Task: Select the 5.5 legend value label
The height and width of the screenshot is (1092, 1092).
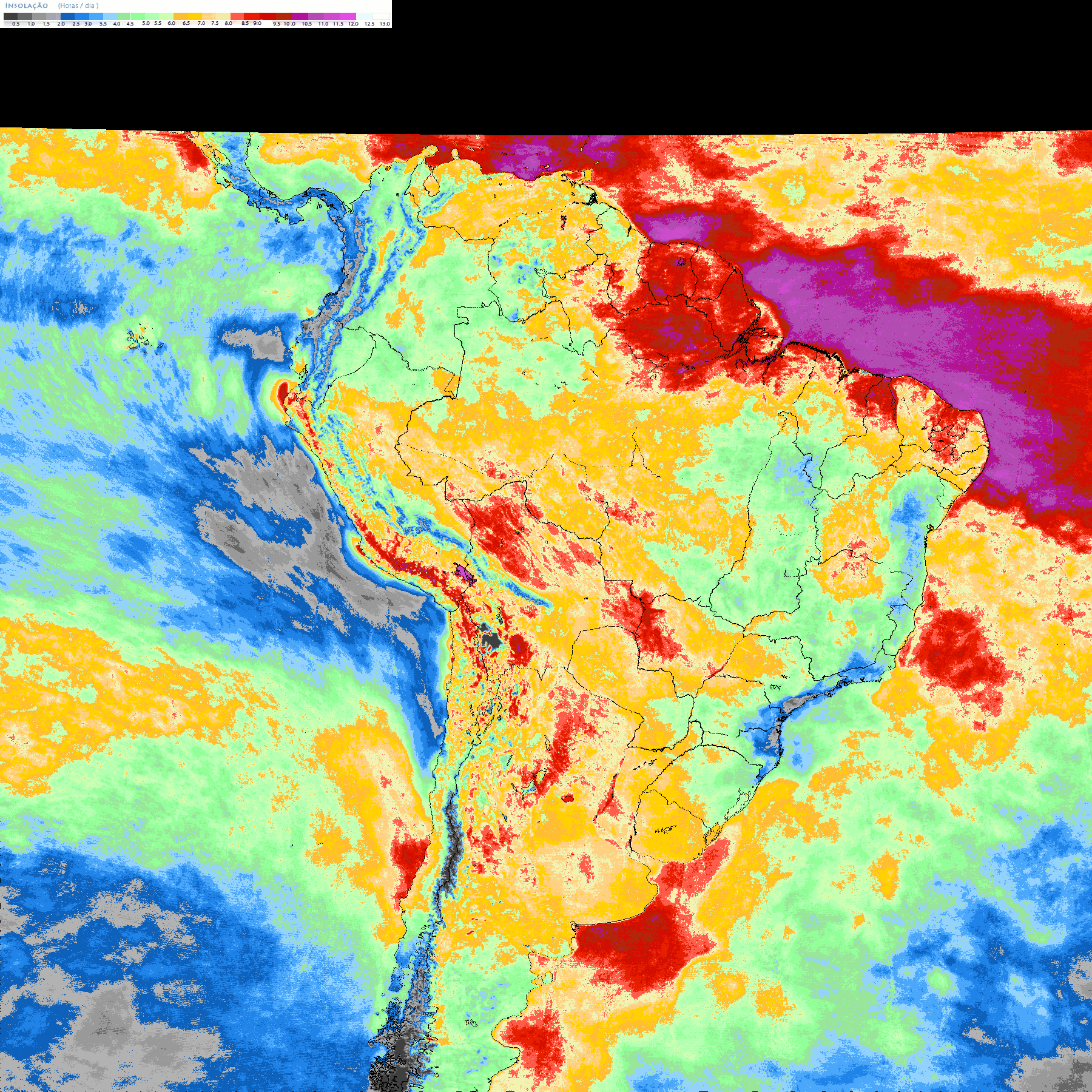Action: (x=158, y=23)
